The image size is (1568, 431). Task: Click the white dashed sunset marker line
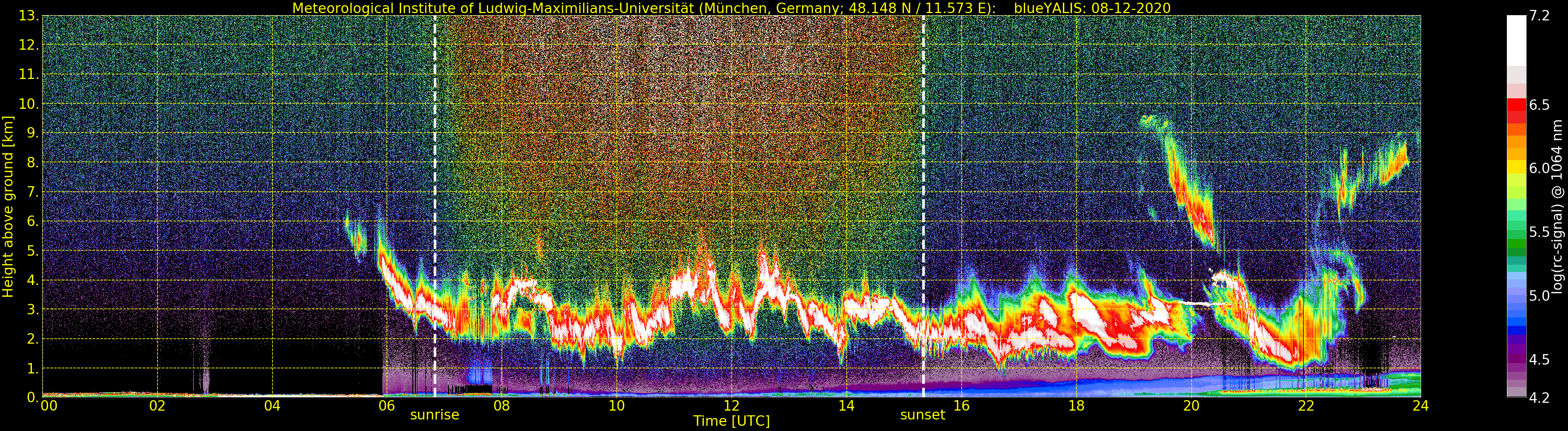(x=923, y=207)
